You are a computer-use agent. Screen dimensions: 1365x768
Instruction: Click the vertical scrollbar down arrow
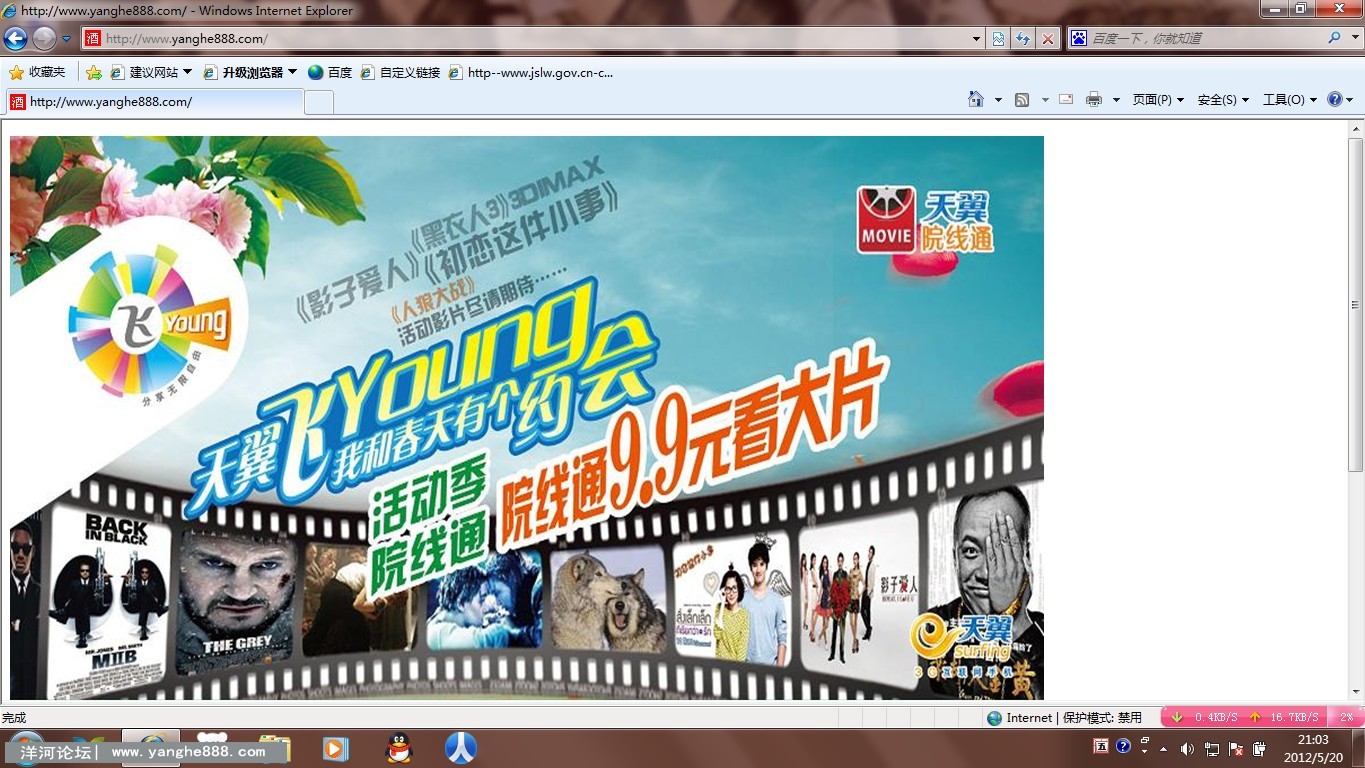(x=1356, y=691)
